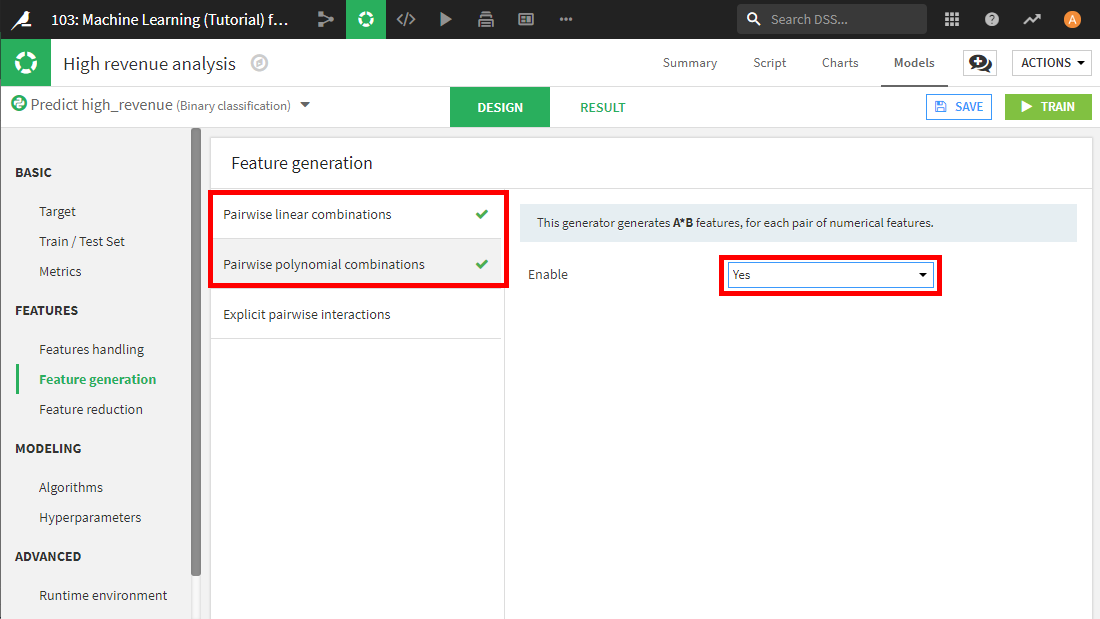Click the green Lab circle icon in the top bar
Viewport: 1100px width, 619px height.
[x=365, y=20]
